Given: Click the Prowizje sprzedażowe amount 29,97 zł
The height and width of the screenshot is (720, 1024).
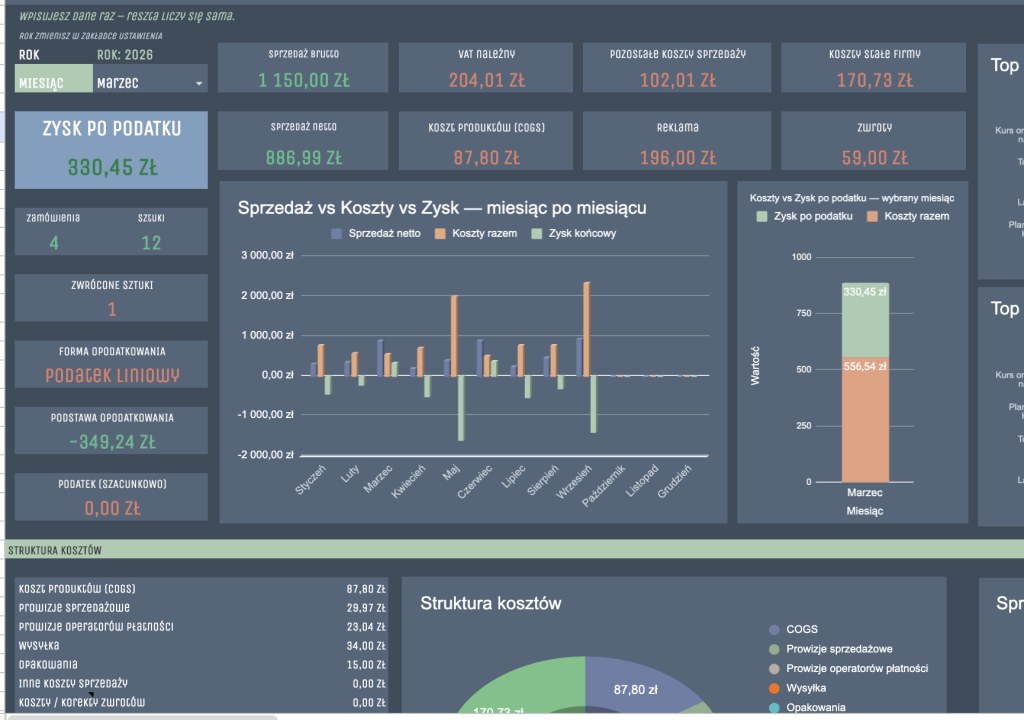Looking at the screenshot, I should click(x=366, y=608).
